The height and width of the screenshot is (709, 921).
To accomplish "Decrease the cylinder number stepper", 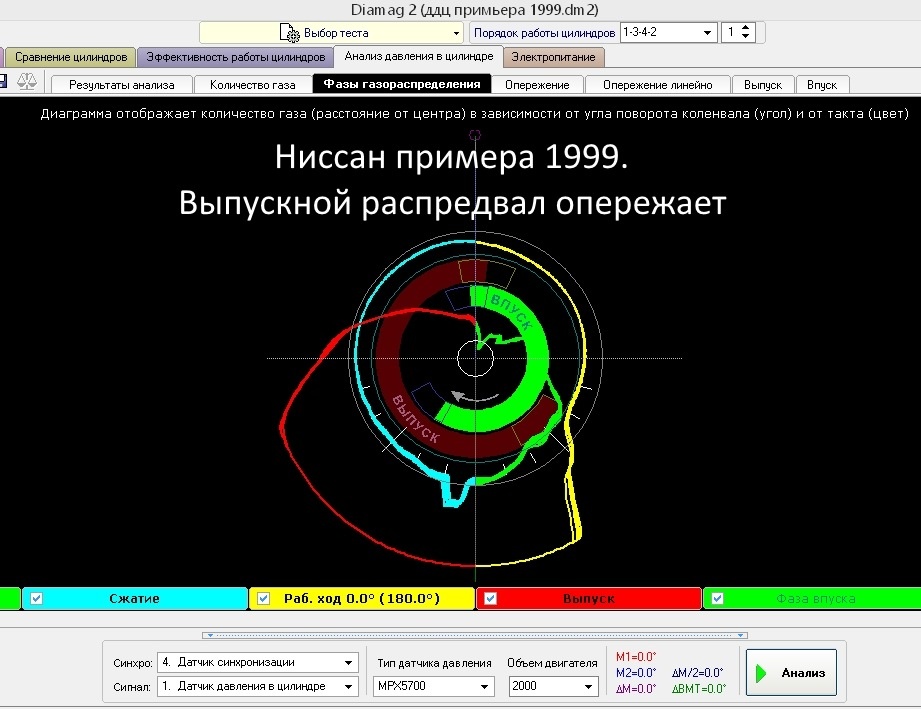I will point(745,36).
